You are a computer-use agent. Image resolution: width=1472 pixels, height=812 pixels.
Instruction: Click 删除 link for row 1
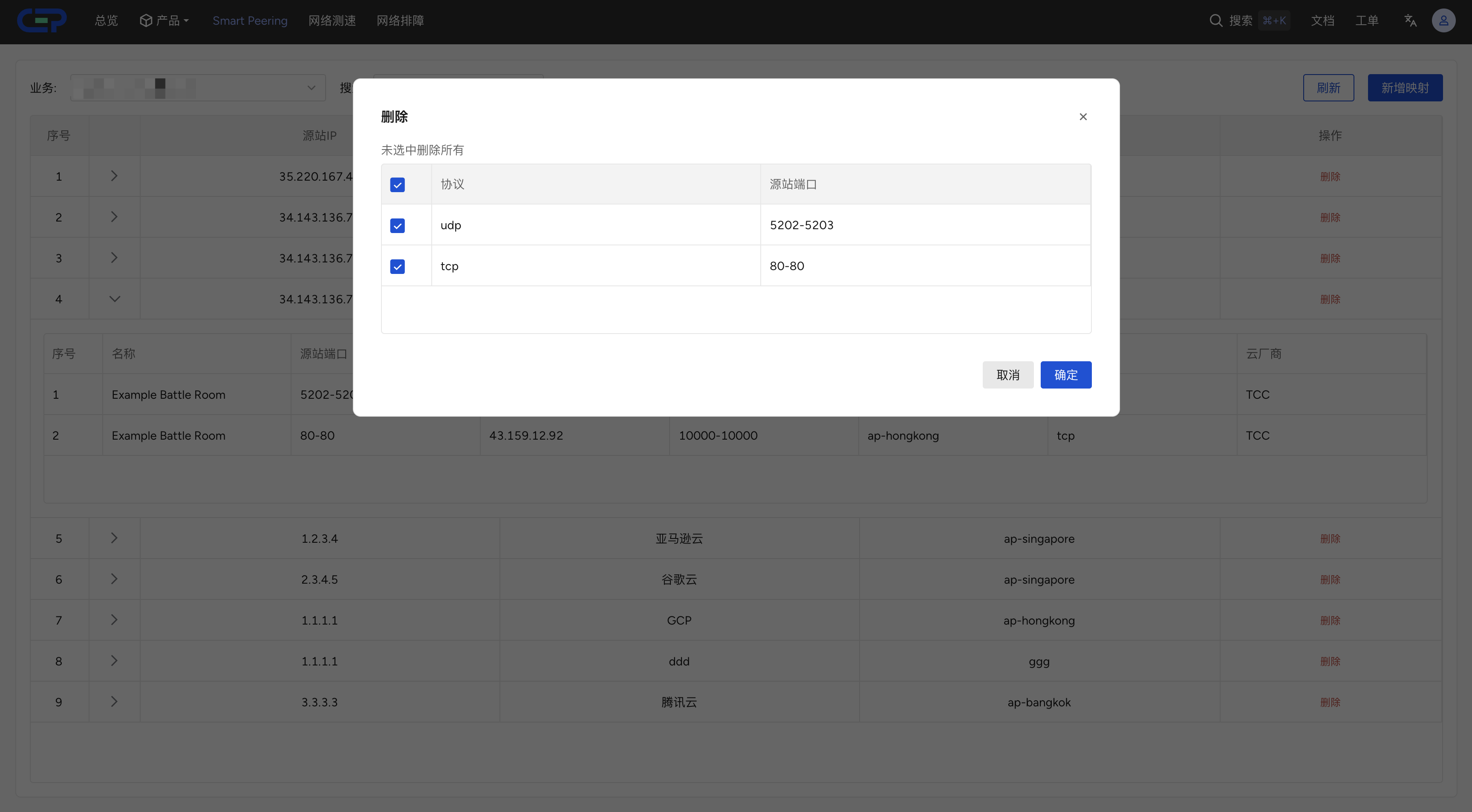pyautogui.click(x=1330, y=176)
